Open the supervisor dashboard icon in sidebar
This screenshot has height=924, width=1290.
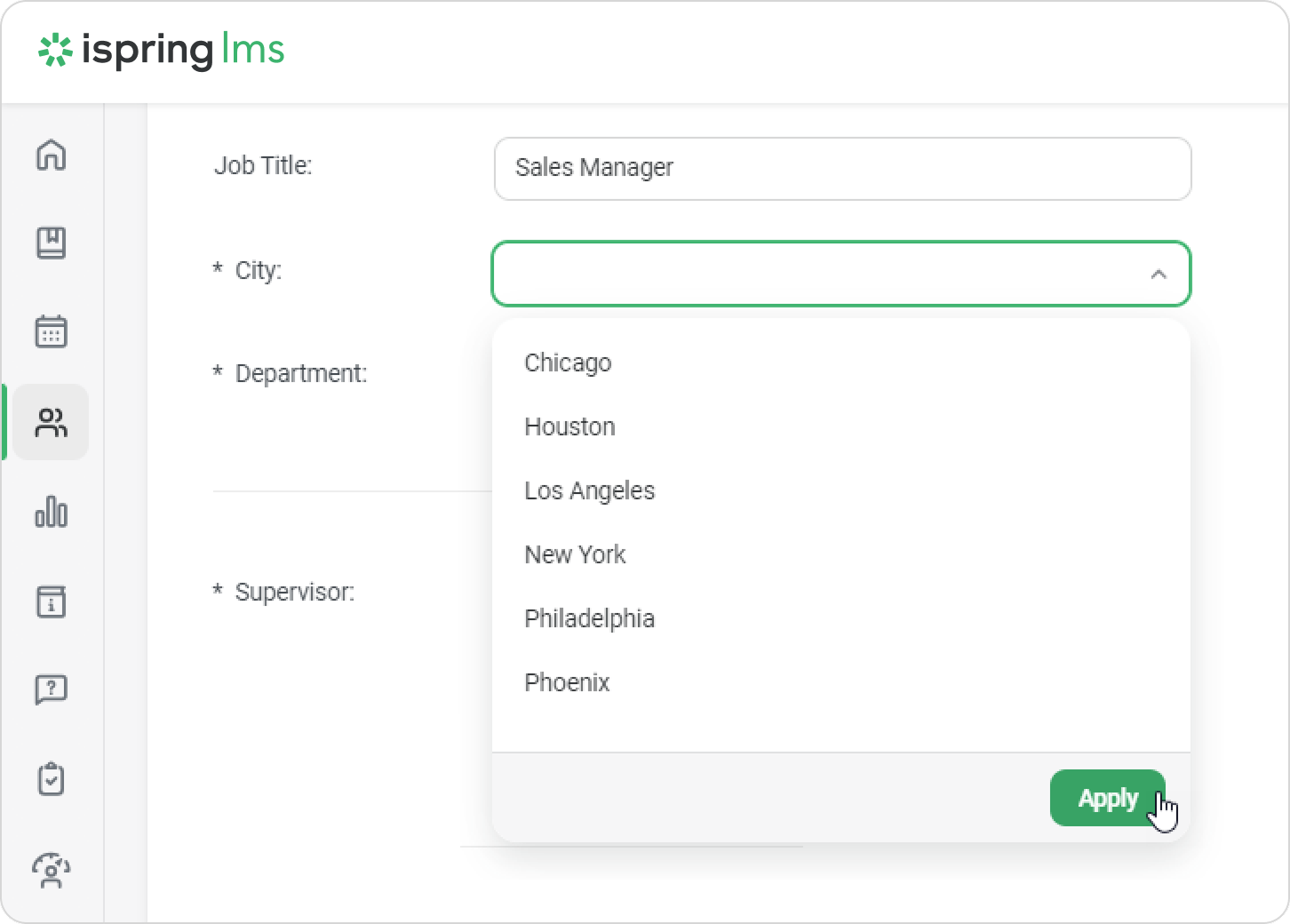[x=51, y=870]
